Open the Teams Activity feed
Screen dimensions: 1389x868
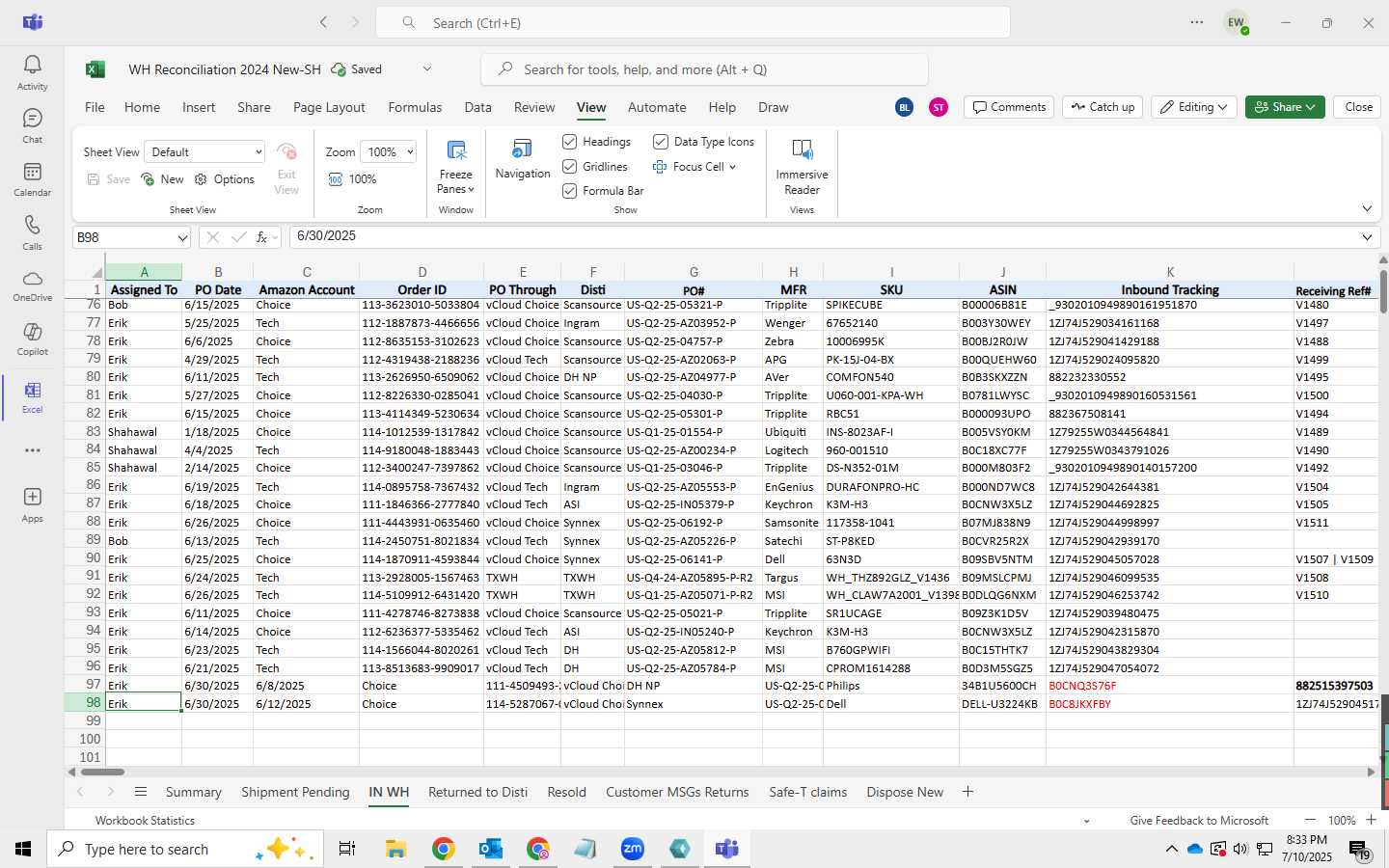[x=32, y=72]
